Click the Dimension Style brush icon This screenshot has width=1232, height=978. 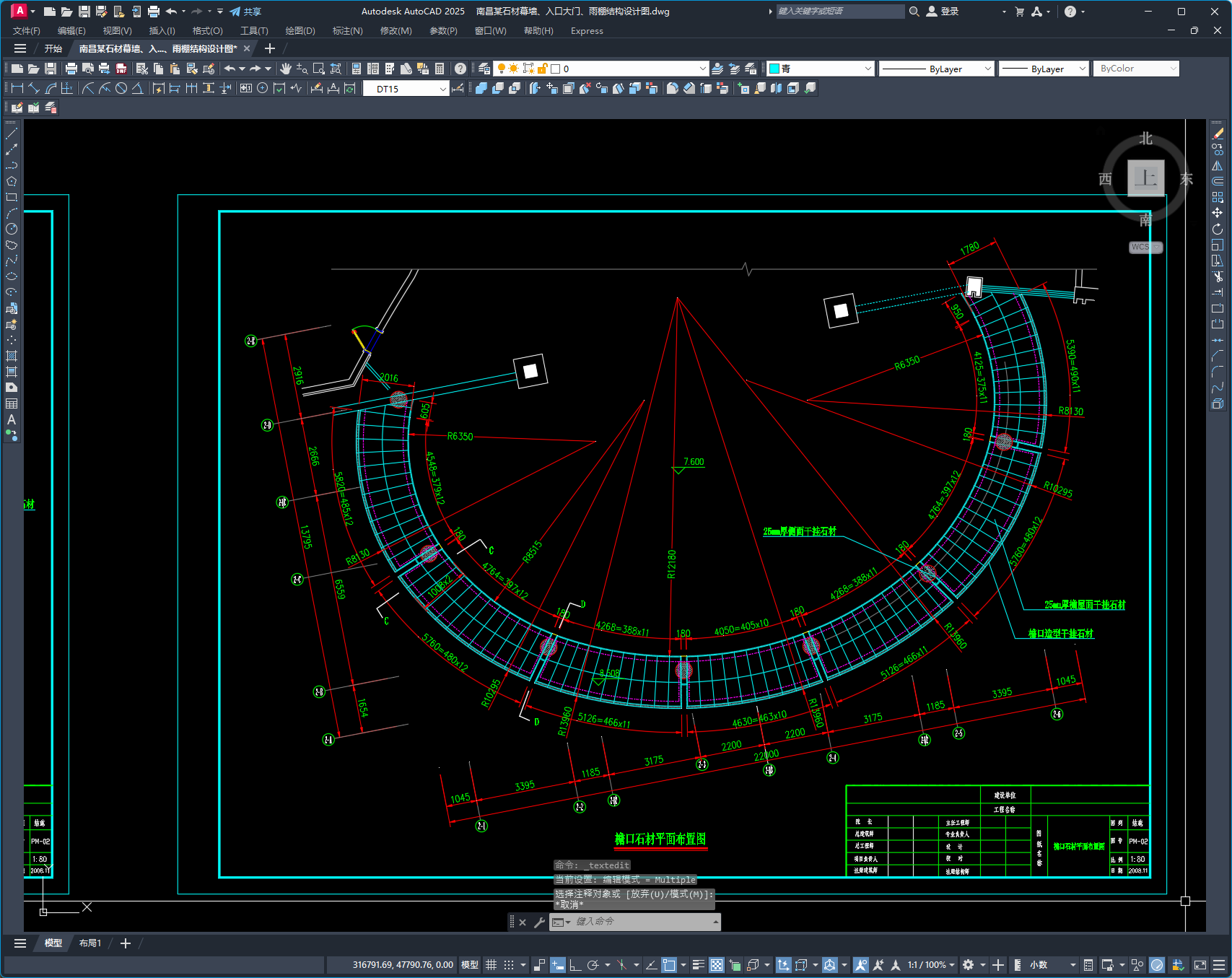click(x=458, y=88)
